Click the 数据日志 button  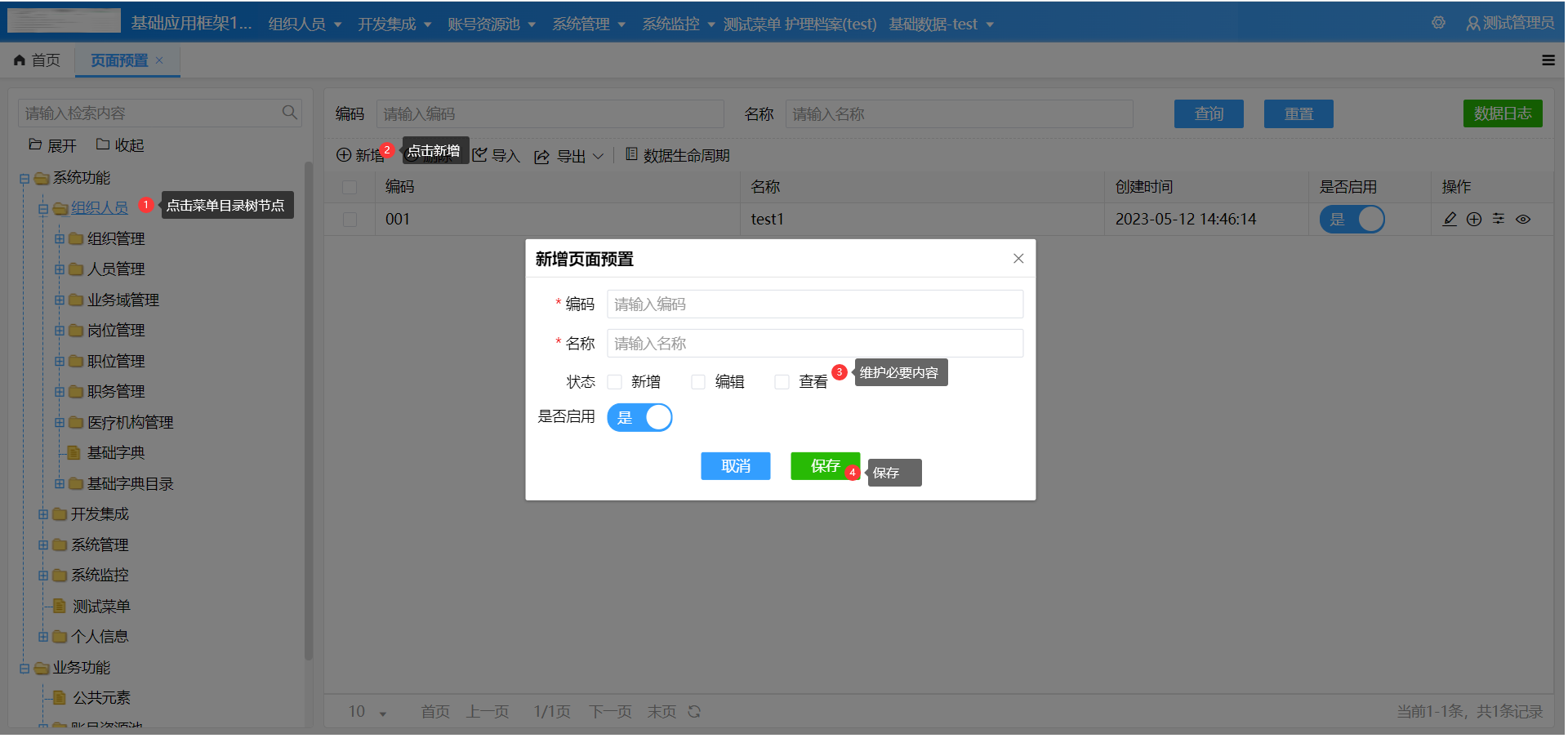click(x=1503, y=113)
